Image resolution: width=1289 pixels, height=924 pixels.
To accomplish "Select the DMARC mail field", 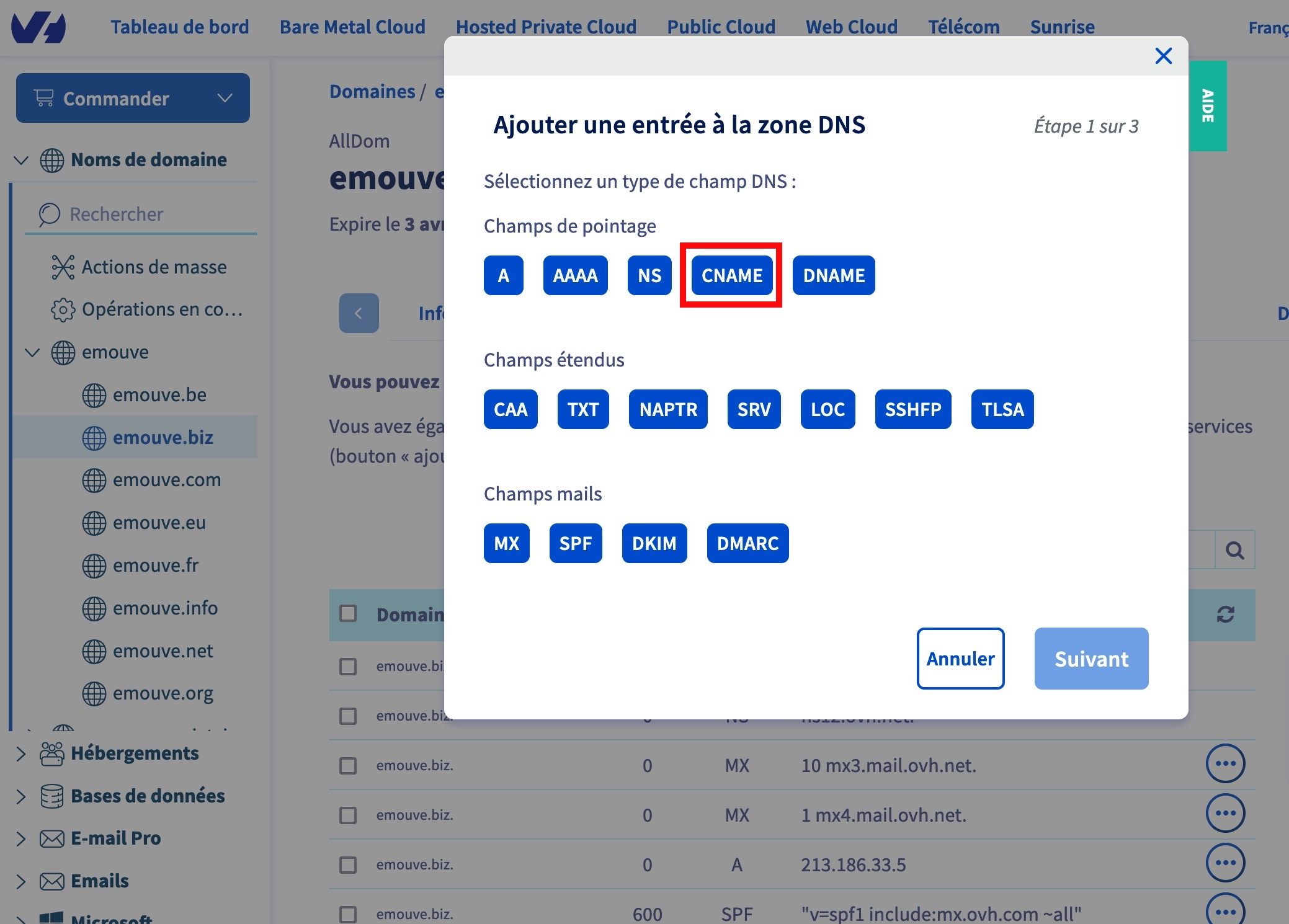I will (747, 543).
